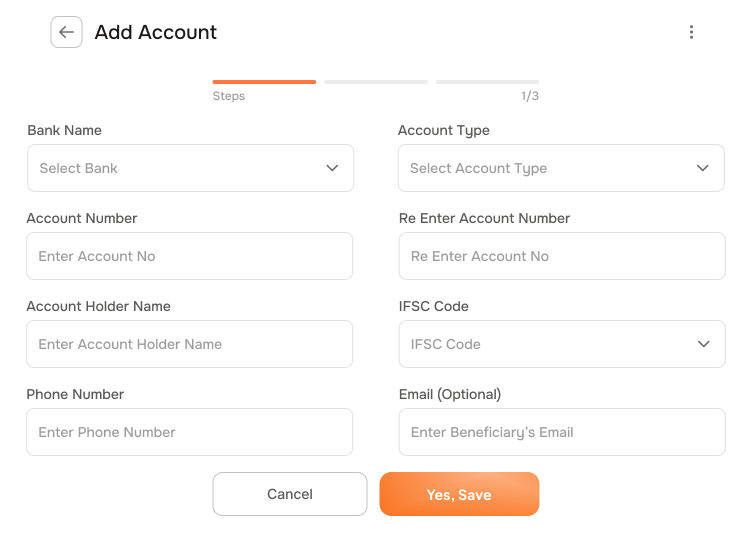Select the second step progress segment

click(x=376, y=82)
